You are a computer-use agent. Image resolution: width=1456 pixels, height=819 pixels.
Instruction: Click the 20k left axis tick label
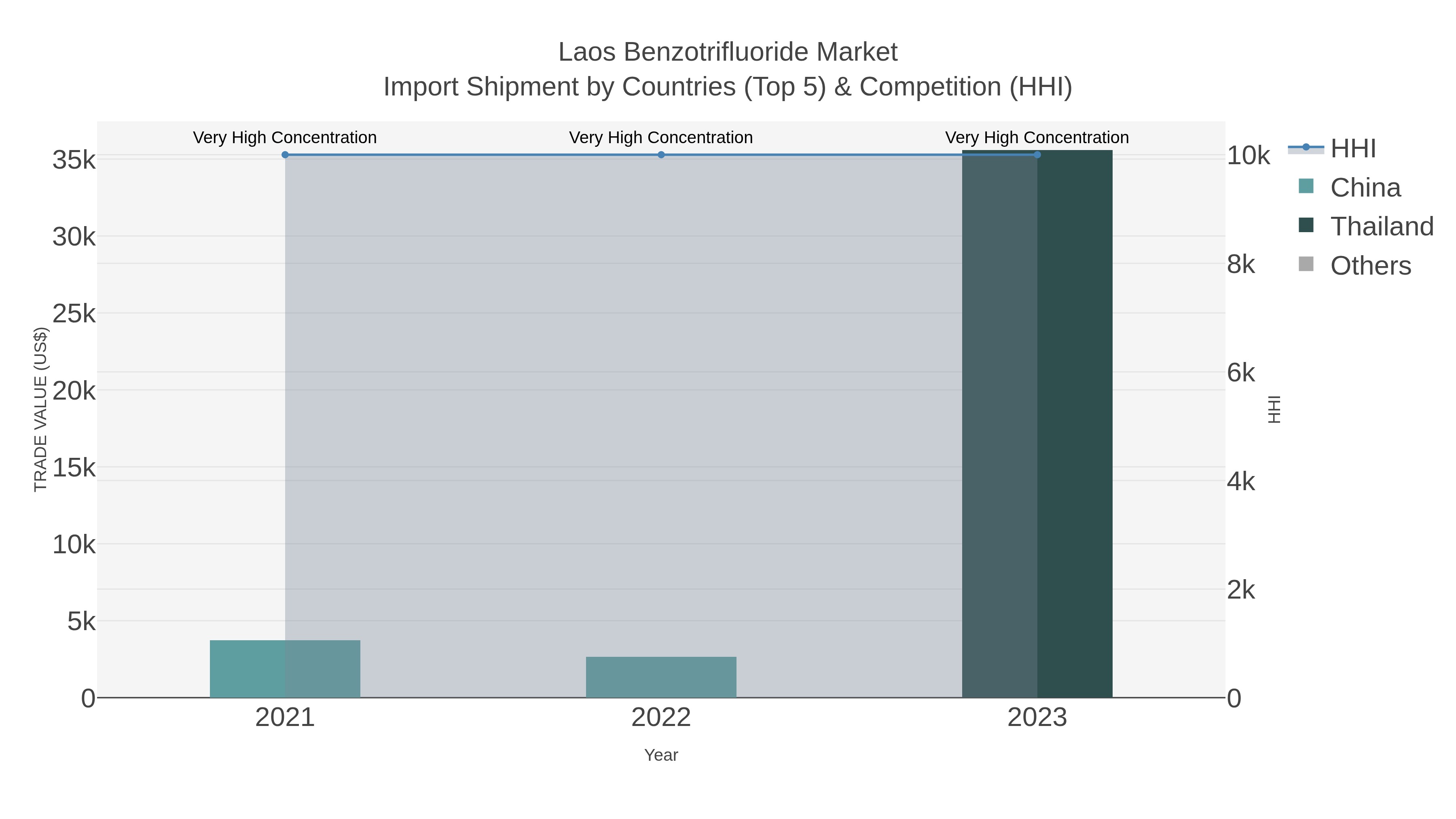click(74, 391)
